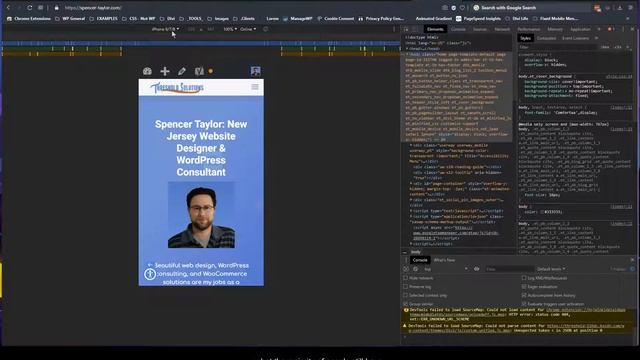Click heart icon in address bar
The height and width of the screenshot is (360, 640).
click(462, 8)
